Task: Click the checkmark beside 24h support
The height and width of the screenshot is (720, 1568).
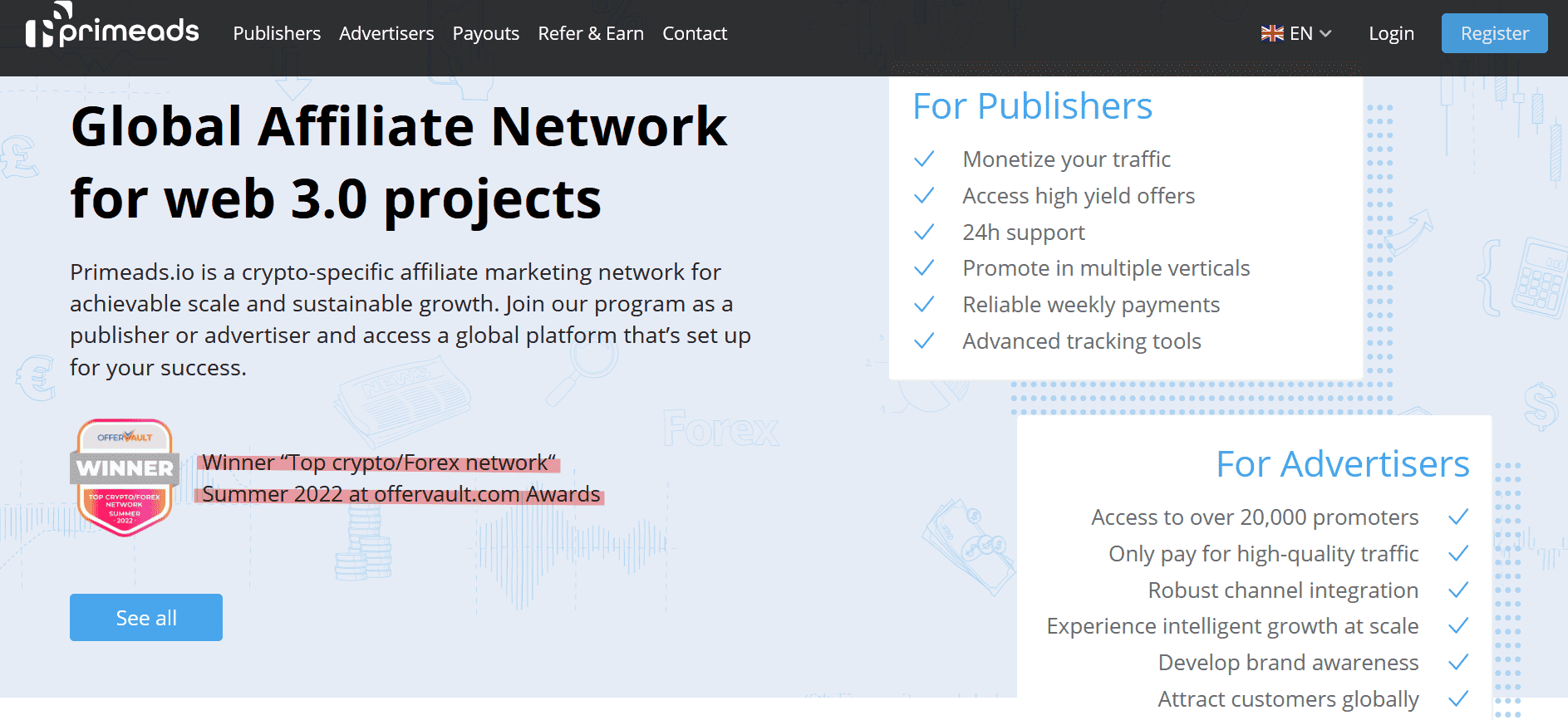Action: pos(924,232)
